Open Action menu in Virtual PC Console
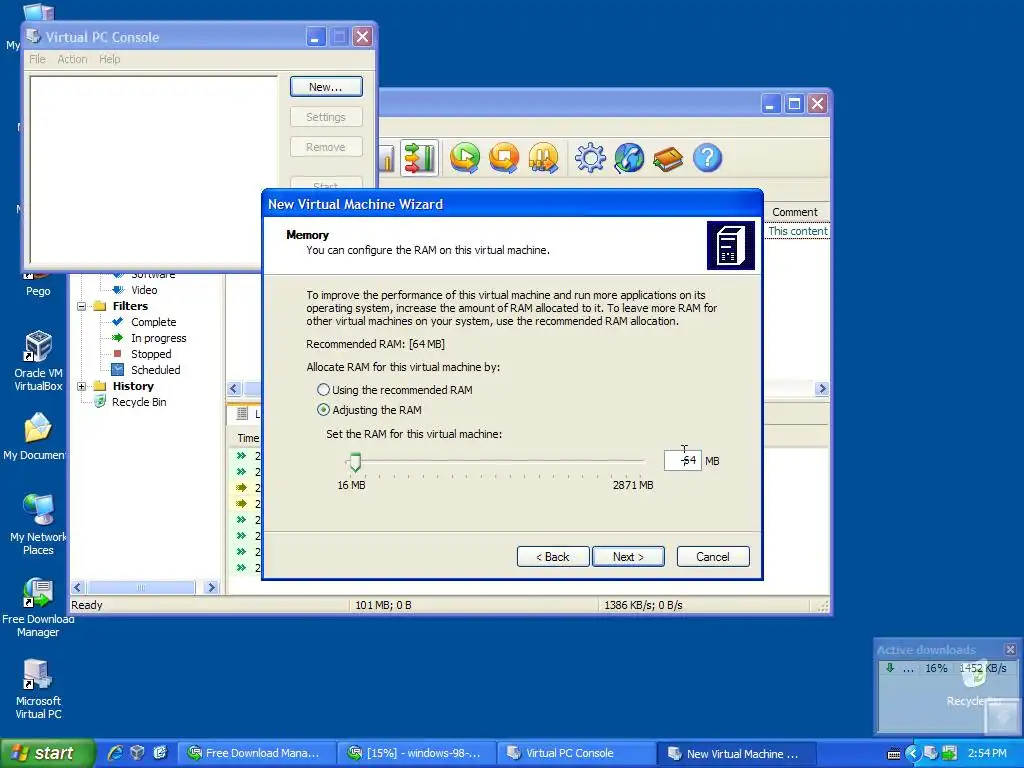The width and height of the screenshot is (1024, 768). pyautogui.click(x=72, y=59)
